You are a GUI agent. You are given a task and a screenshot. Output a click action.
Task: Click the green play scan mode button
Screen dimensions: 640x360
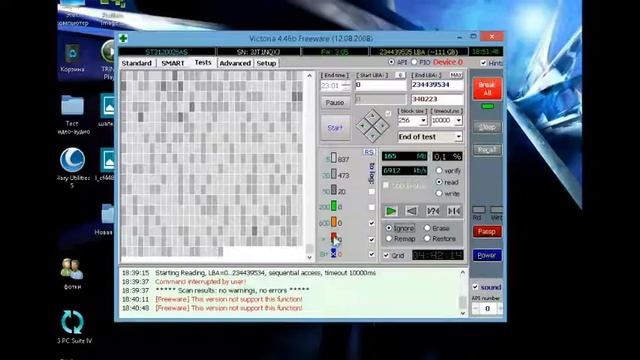[x=391, y=211]
